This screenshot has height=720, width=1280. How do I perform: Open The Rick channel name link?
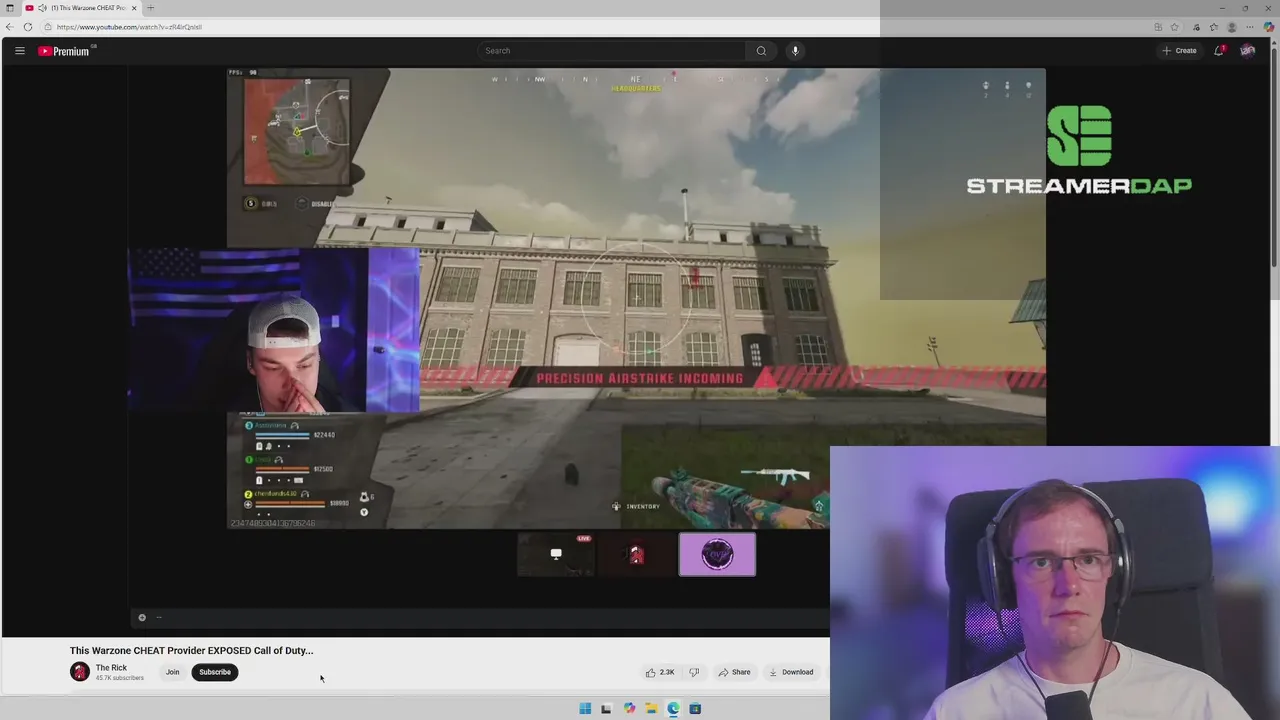(111, 668)
